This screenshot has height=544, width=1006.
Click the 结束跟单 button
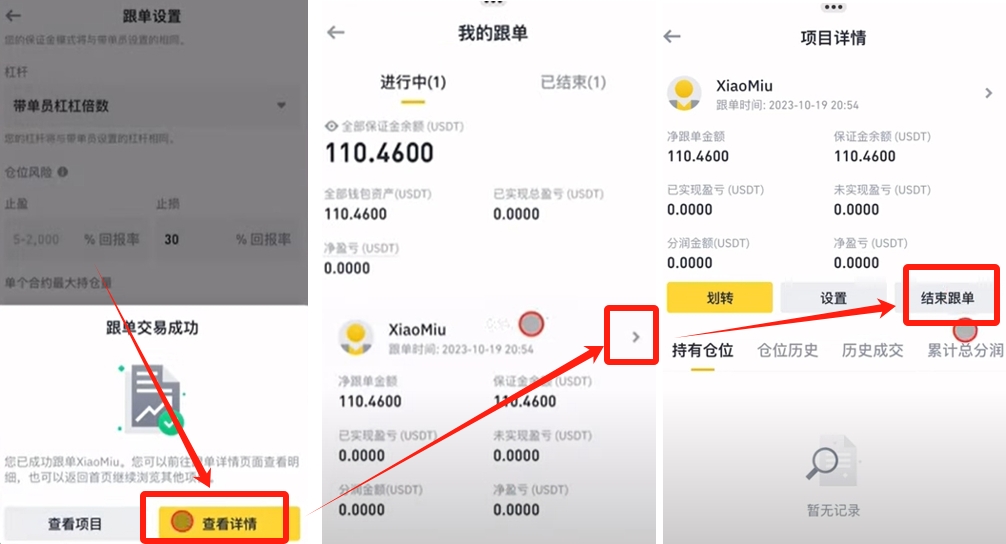click(x=948, y=298)
